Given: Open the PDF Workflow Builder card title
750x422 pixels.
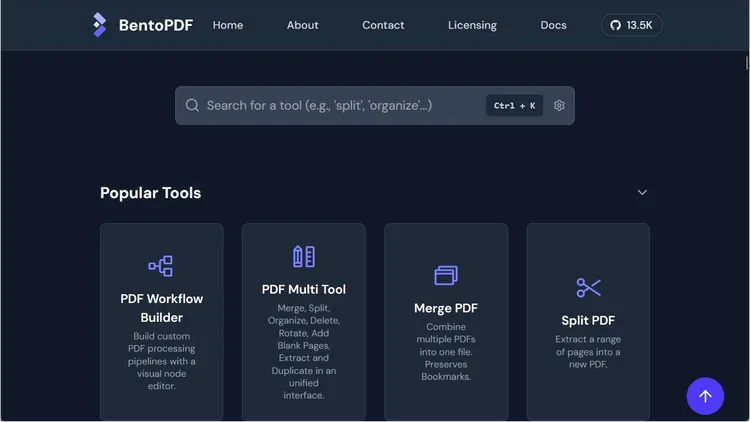Looking at the screenshot, I should click(162, 308).
